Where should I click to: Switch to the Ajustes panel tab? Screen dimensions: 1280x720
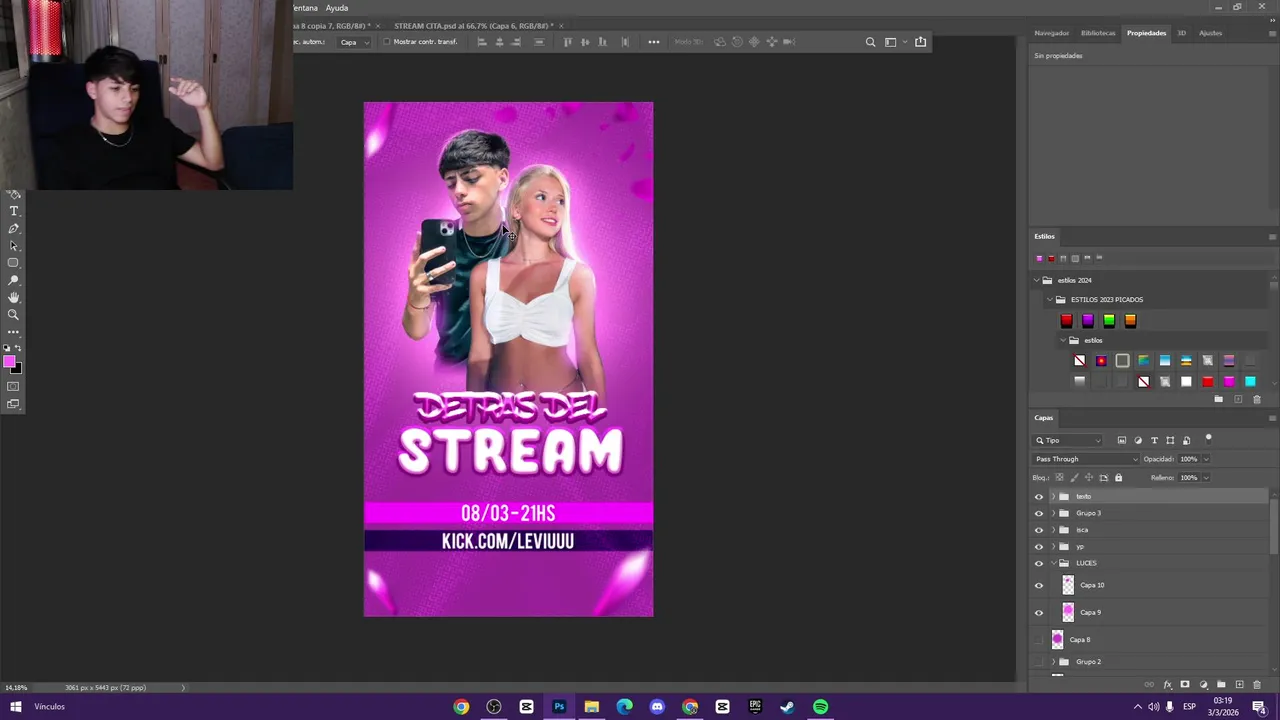[x=1210, y=33]
